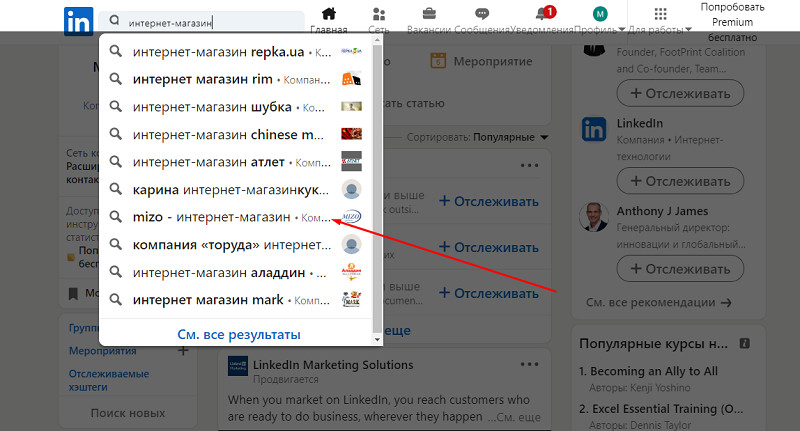Select suggestion интернет-магазин аладдин

[x=236, y=272]
